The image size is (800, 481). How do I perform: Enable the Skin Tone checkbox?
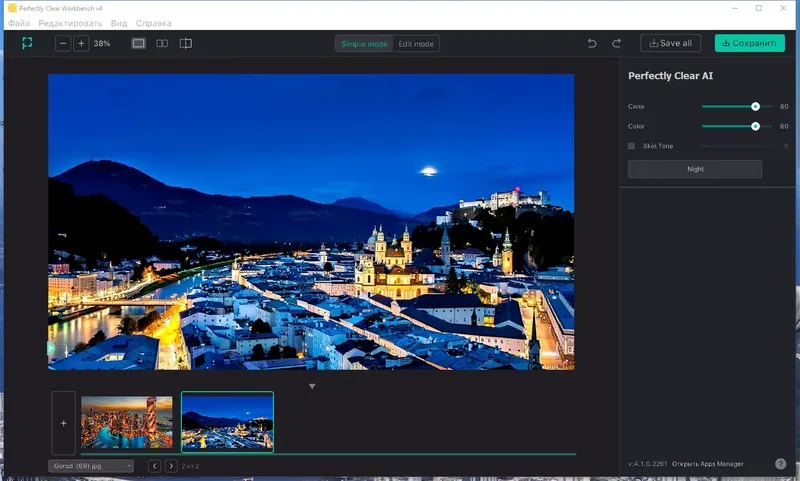(x=631, y=146)
